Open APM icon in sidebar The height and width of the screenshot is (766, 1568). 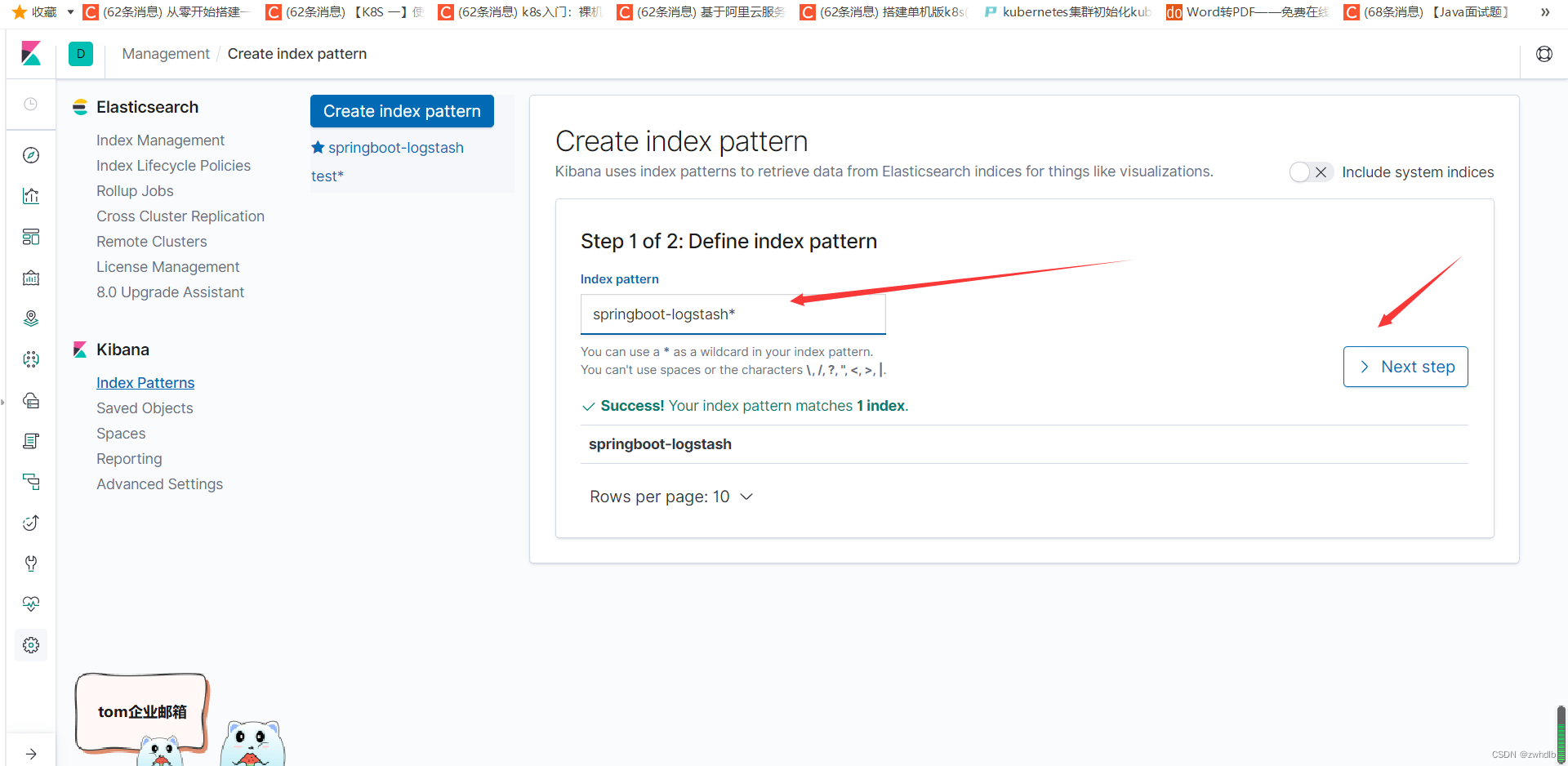pos(31,482)
